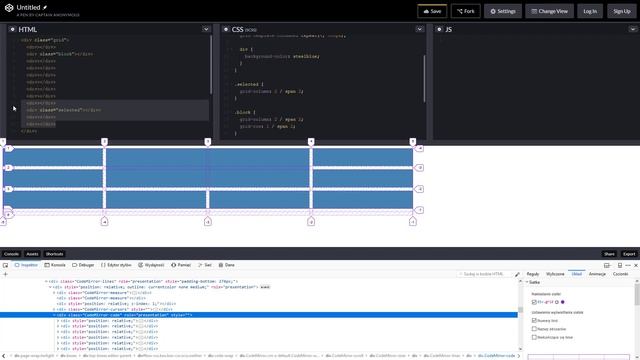Open the Assets button
640x360 pixels.
coord(32,254)
